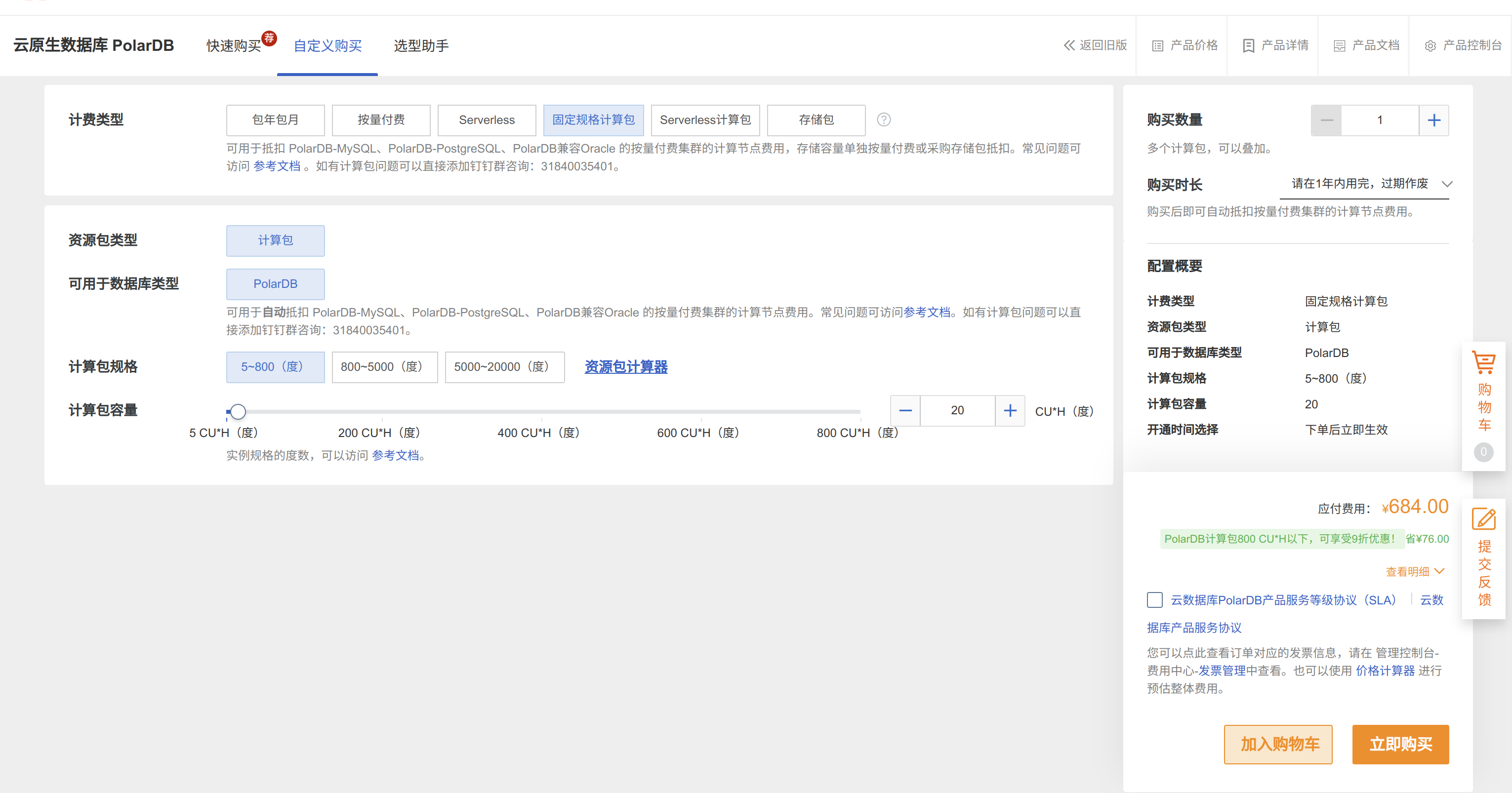Open the 资源包计算器 link
This screenshot has width=1512, height=793.
click(x=626, y=367)
